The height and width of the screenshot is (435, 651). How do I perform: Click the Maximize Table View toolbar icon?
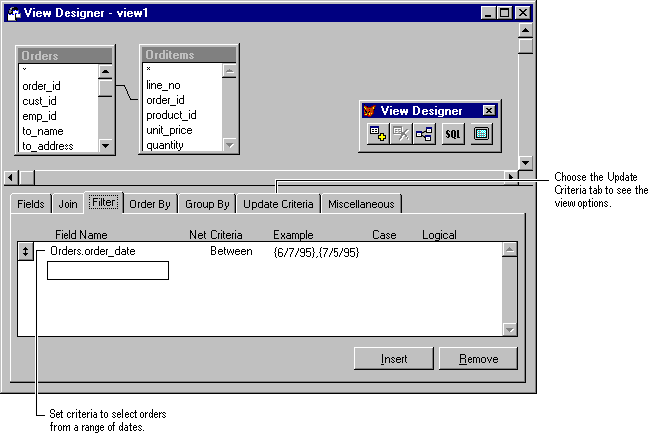[x=482, y=135]
